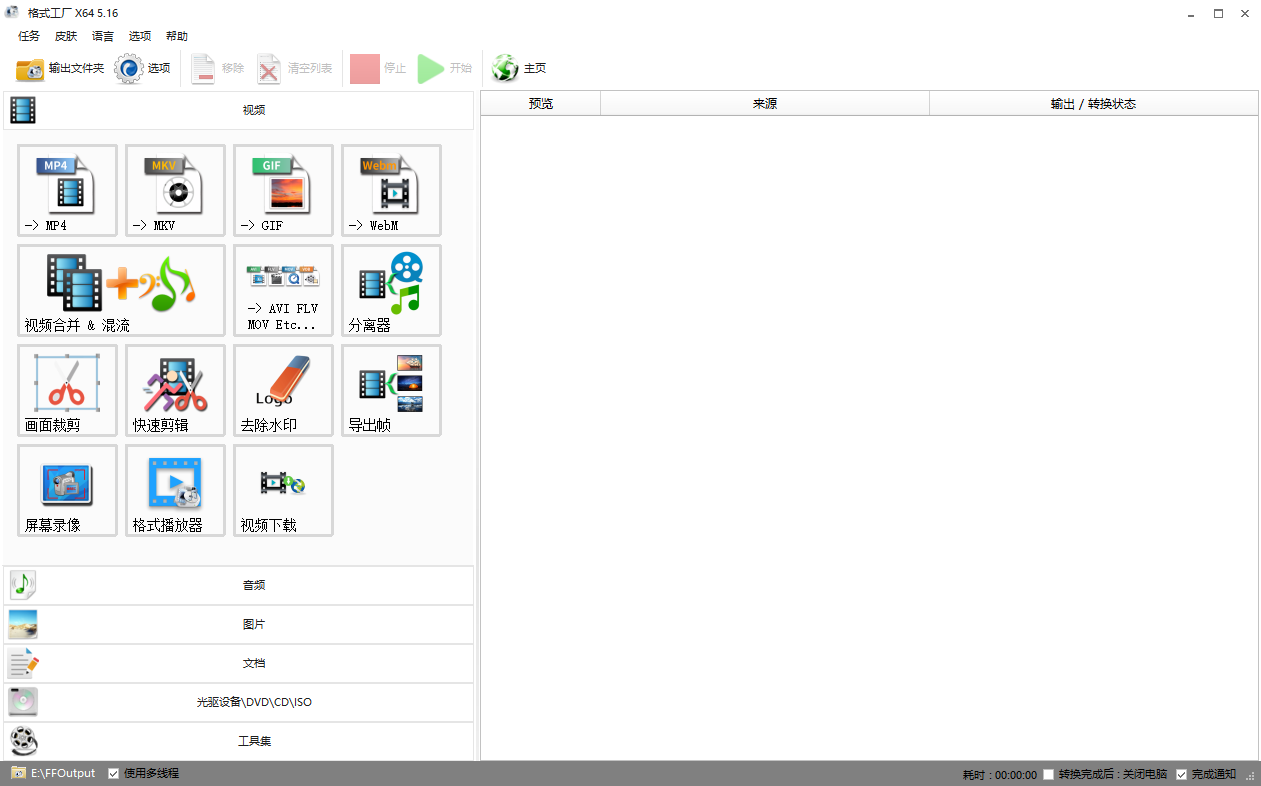Open the -> MP4 conversion tile
The height and width of the screenshot is (786, 1261).
pyautogui.click(x=67, y=190)
